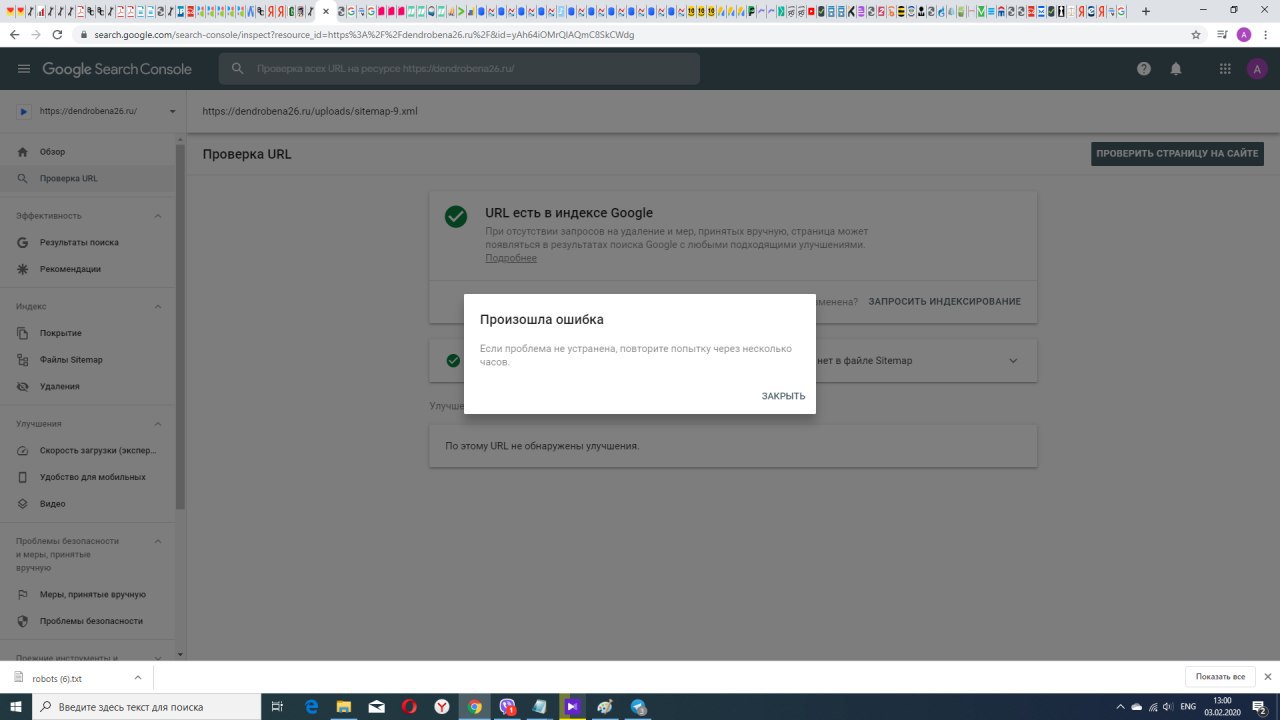Open Меры, принятые вручную
This screenshot has width=1280, height=720.
(x=88, y=595)
